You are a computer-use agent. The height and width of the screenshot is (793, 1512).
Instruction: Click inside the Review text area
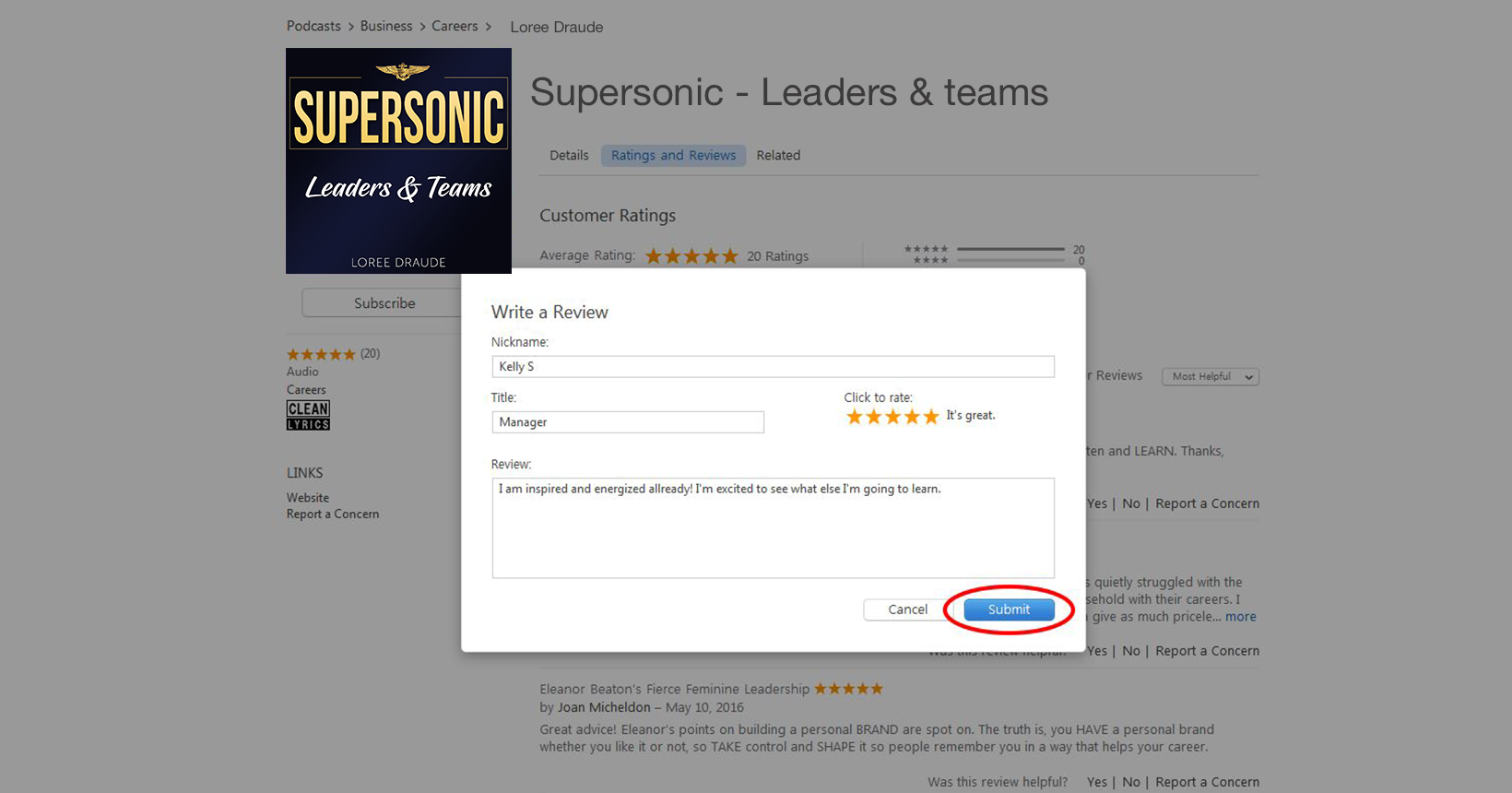[773, 527]
